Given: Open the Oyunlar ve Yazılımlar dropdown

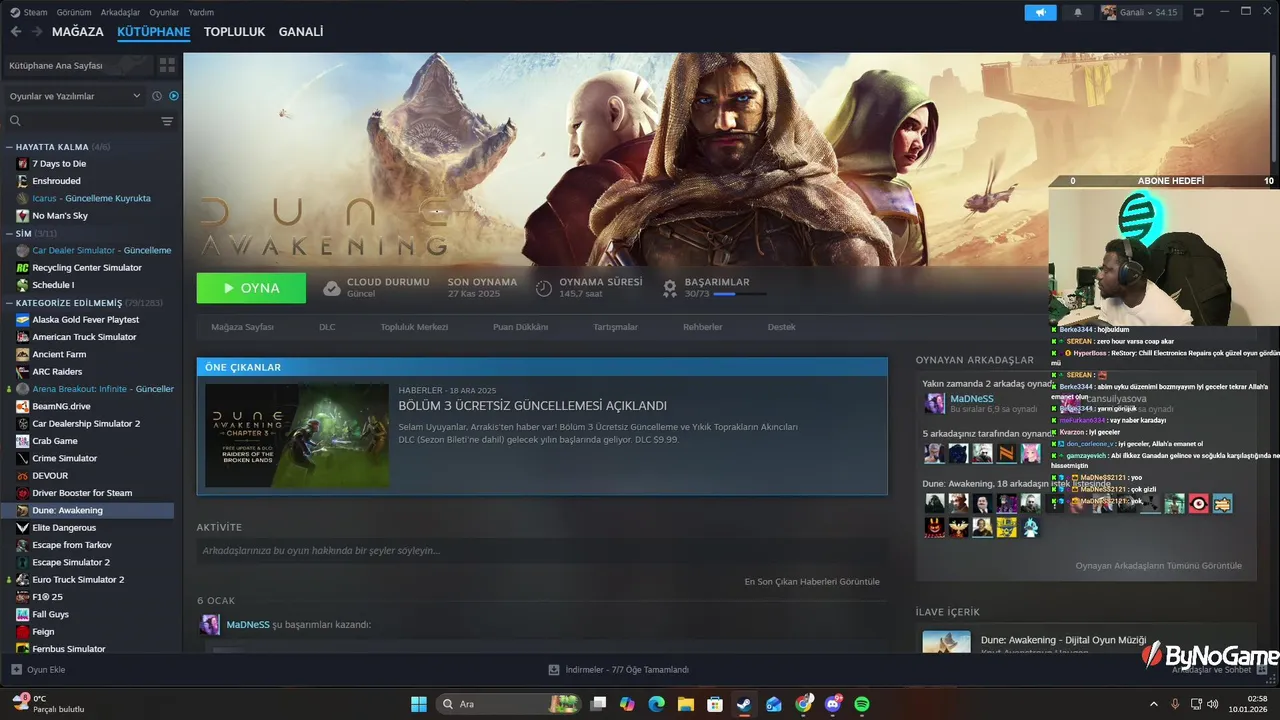Looking at the screenshot, I should click(x=75, y=96).
